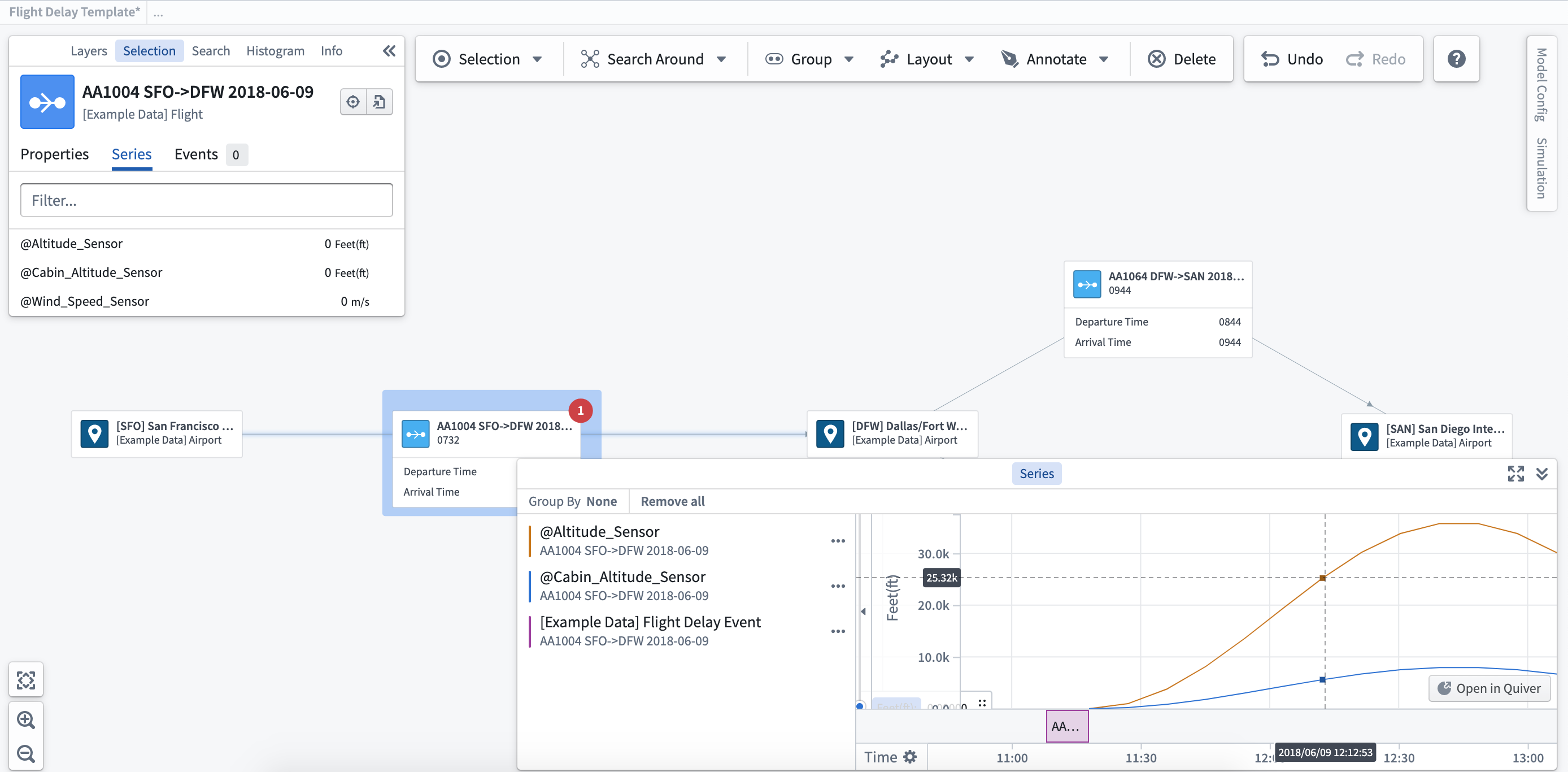Open selected flight object in new view
The image size is (1568, 772).
point(379,102)
